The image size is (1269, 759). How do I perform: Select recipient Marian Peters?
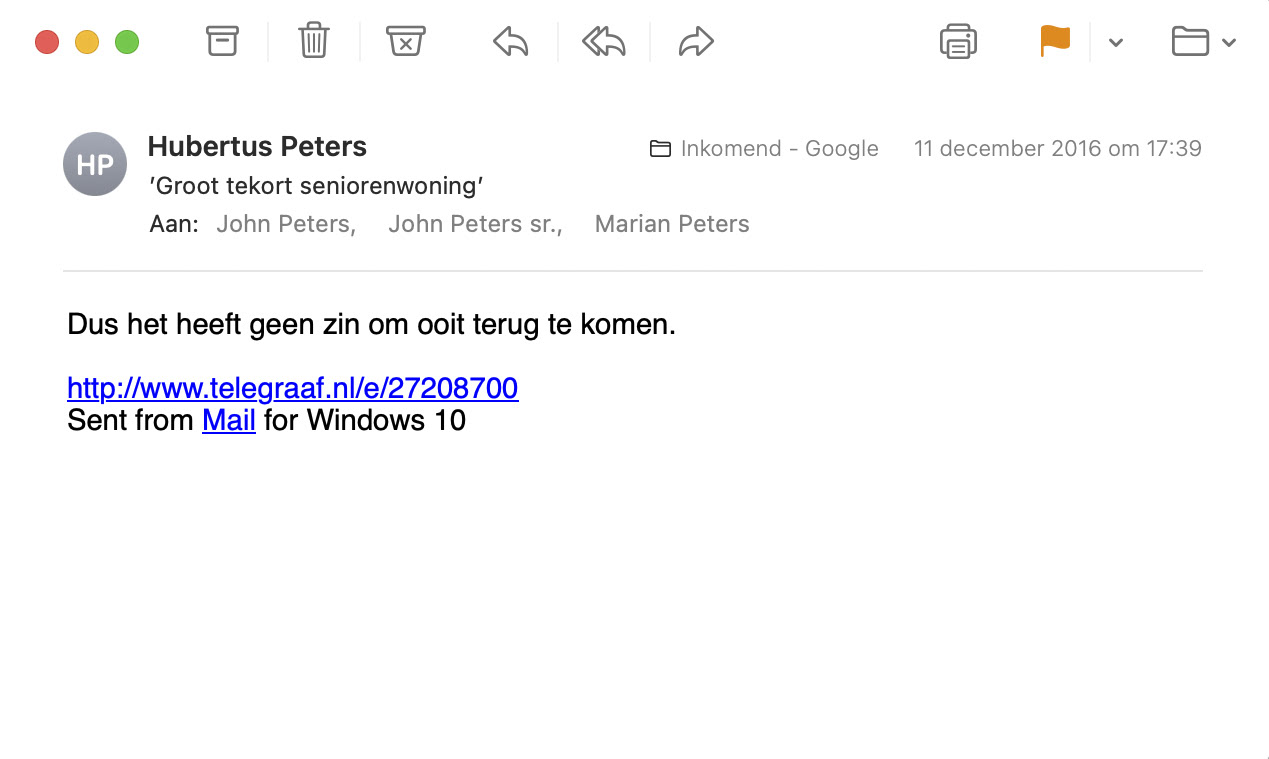672,224
